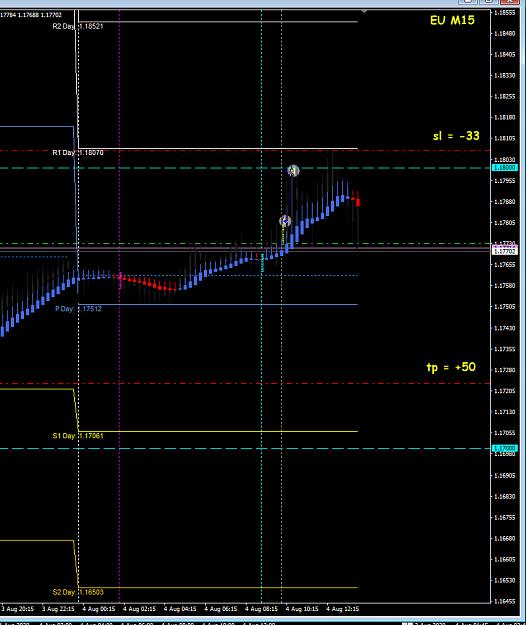The height and width of the screenshot is (625, 526).
Task: Select the 'tp = +50' label
Action: (x=451, y=367)
